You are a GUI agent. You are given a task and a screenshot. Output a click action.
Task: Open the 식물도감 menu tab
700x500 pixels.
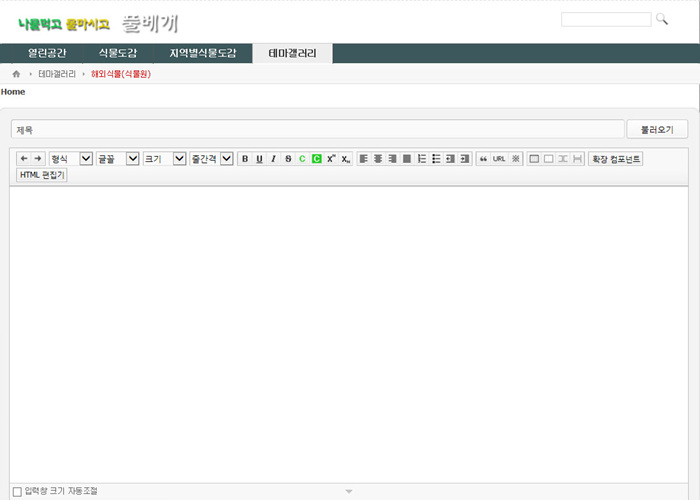118,53
